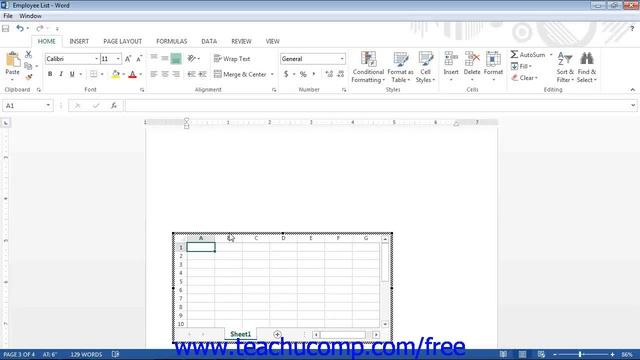Toggle Middle Align
Viewport: 640px width, 360px height.
(x=164, y=59)
